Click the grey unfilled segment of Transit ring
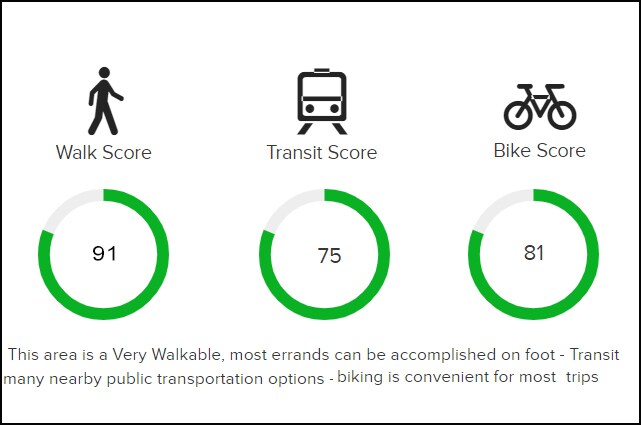641x425 pixels. tap(282, 212)
